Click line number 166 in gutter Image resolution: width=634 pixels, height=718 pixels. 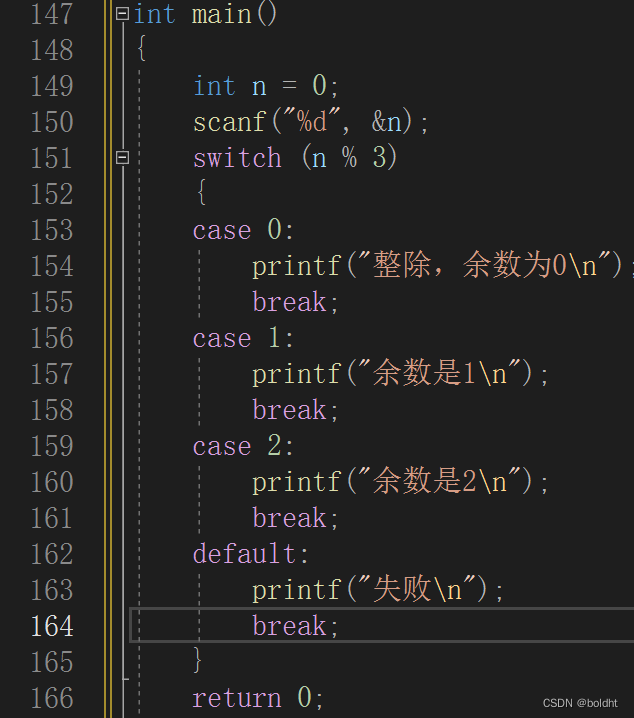(x=52, y=698)
